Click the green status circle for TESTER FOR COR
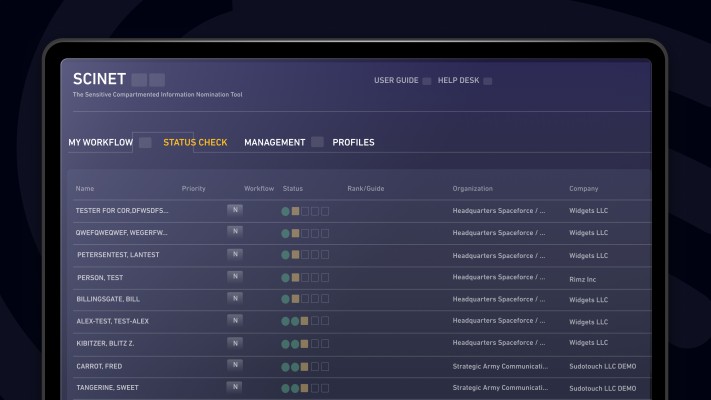Screen dimensions: 711x400 [285, 211]
